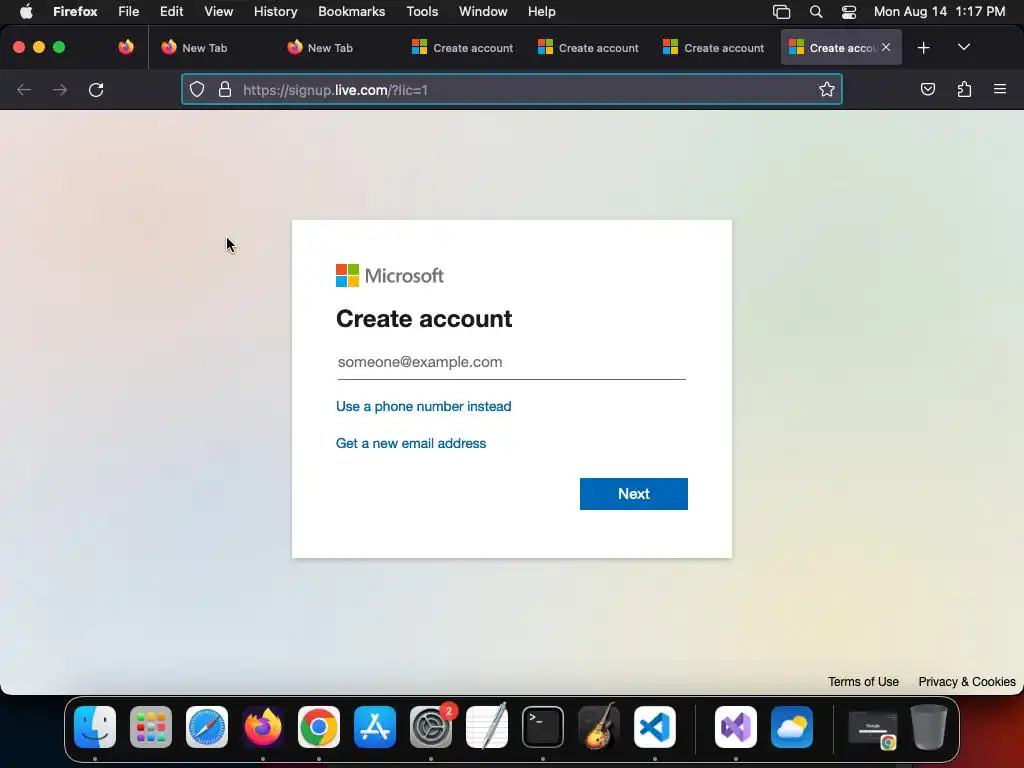Open the Help menu
Screen dimensions: 1024x768
pyautogui.click(x=541, y=11)
